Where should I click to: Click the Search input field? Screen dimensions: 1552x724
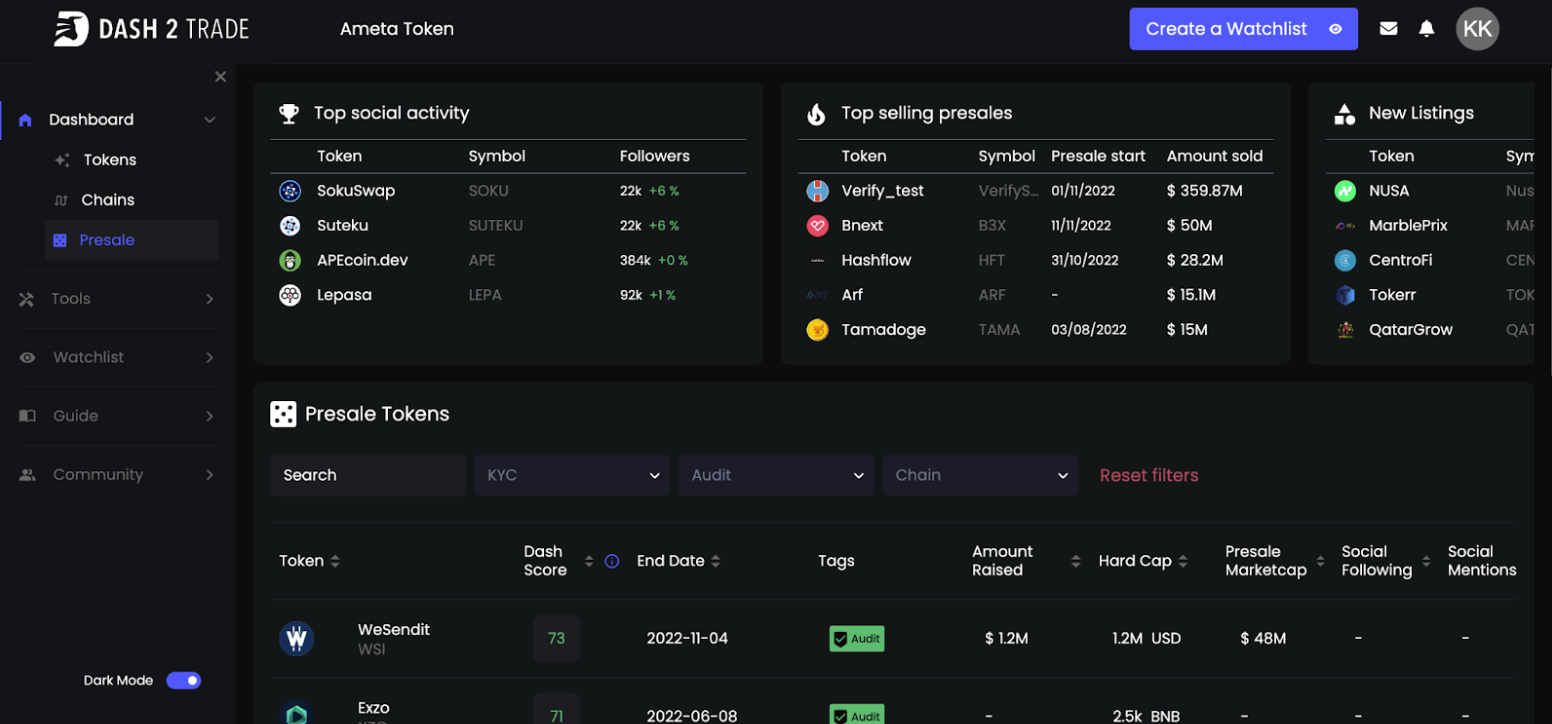point(368,476)
